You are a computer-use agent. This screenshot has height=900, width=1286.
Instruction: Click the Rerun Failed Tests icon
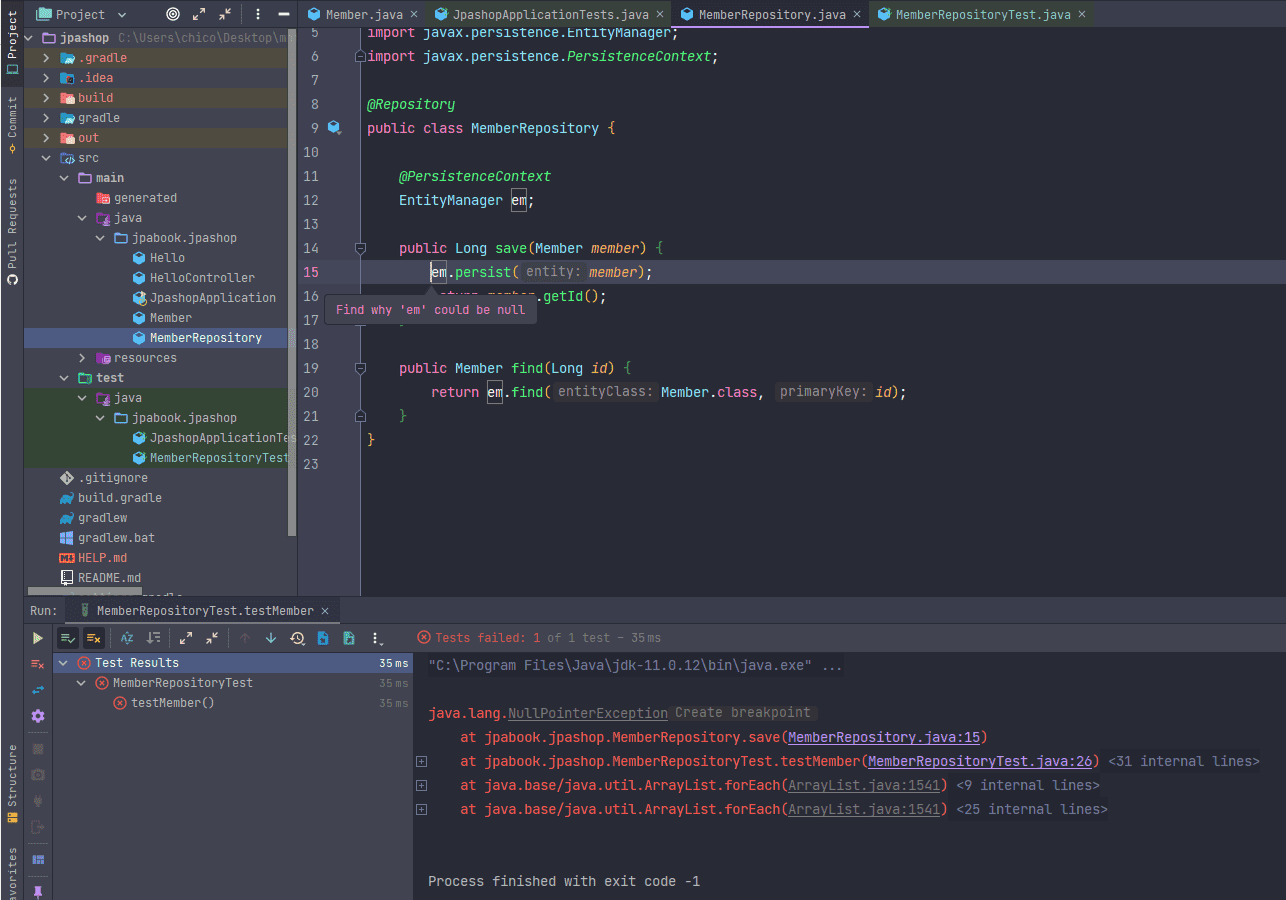click(x=38, y=664)
